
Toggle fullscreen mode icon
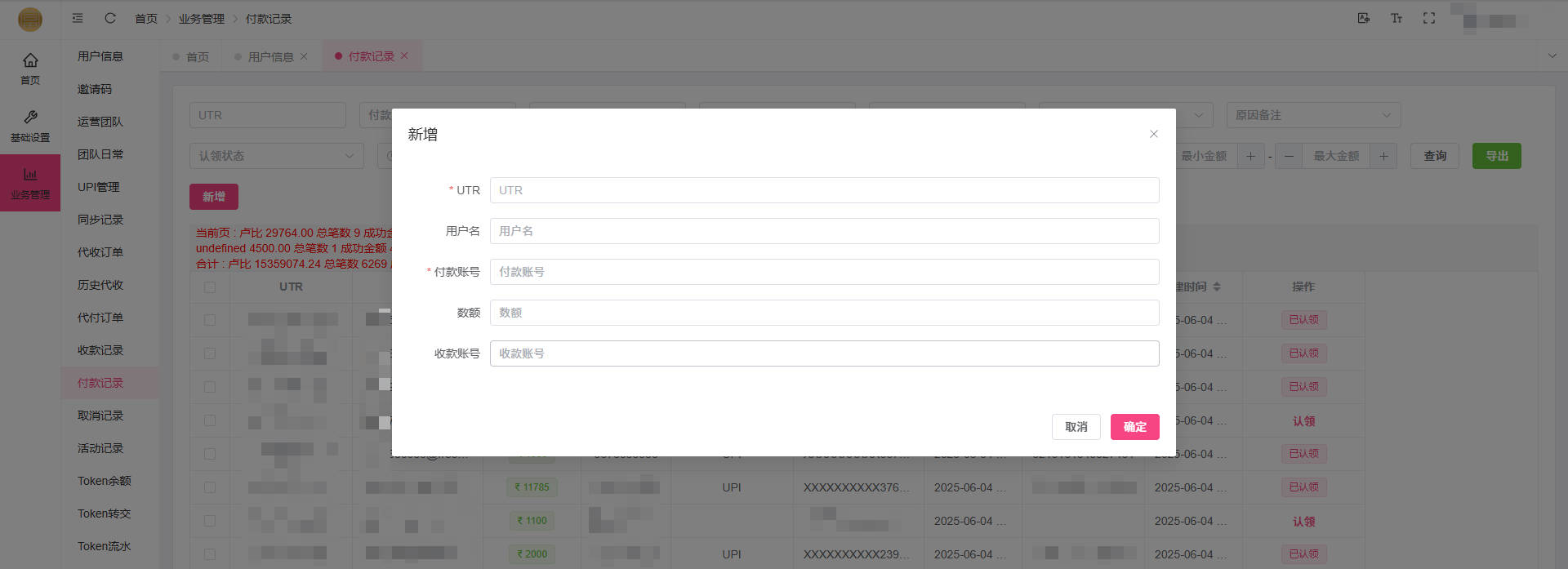tap(1428, 18)
